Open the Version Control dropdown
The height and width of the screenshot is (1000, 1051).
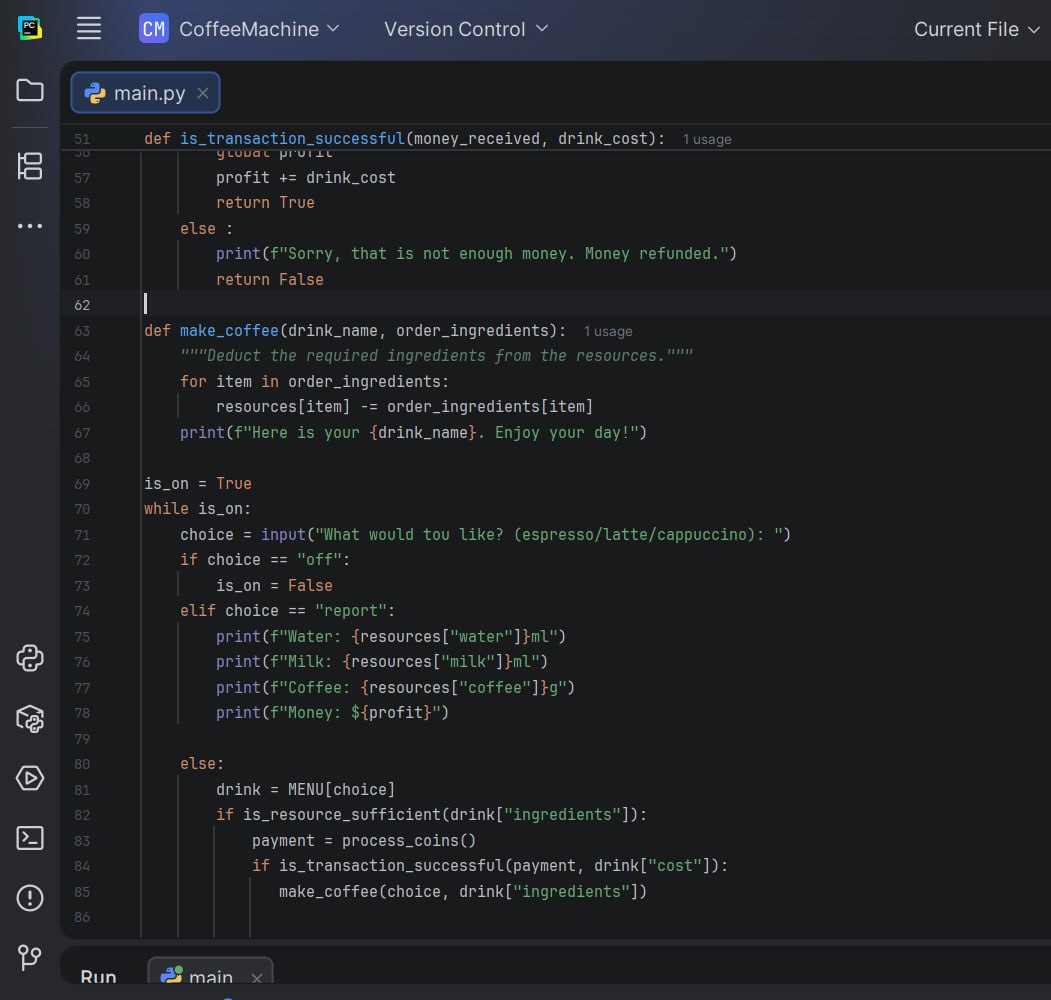tap(466, 29)
